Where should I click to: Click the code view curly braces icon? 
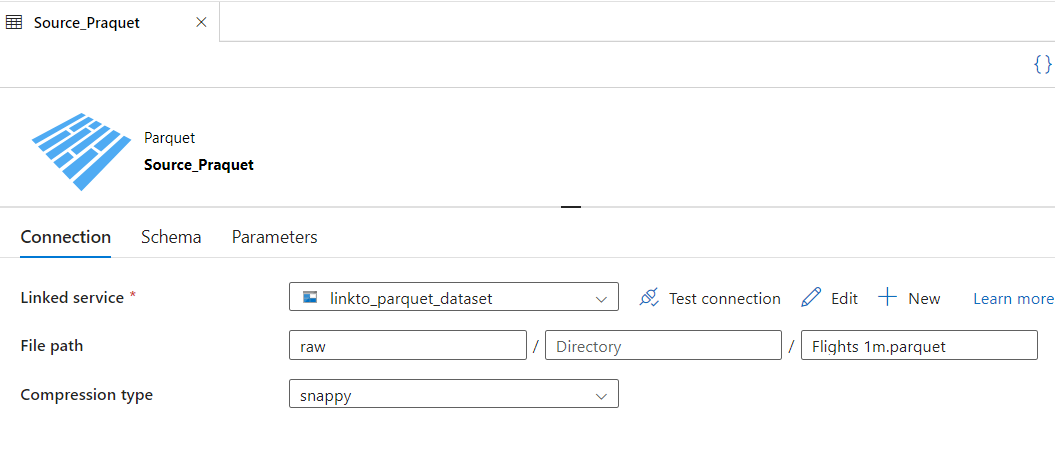point(1042,64)
